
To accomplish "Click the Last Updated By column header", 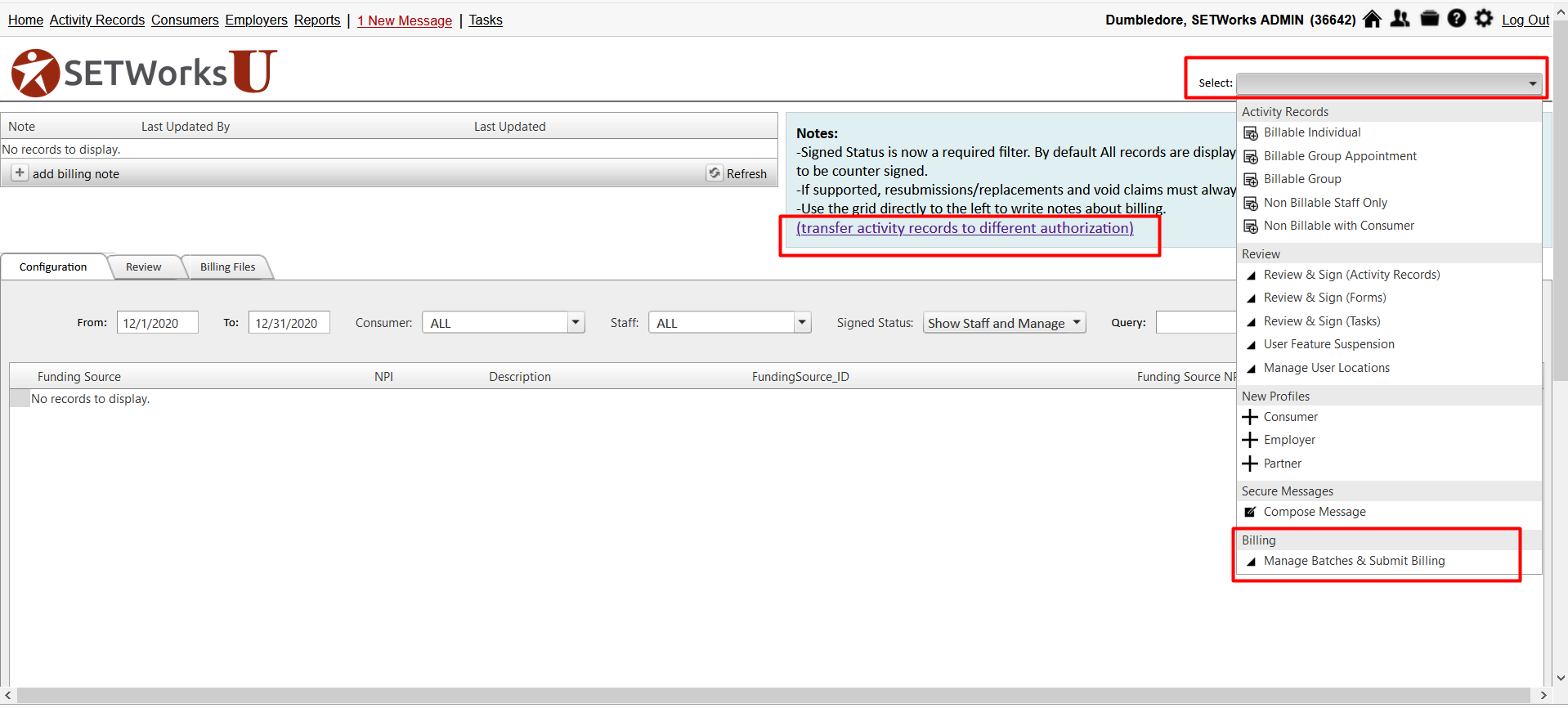I will click(x=186, y=127).
